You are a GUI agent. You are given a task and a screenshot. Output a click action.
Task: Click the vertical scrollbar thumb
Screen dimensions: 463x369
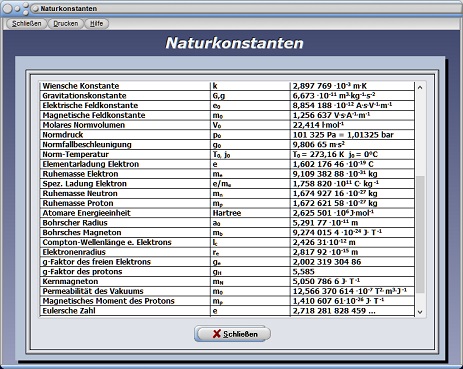point(420,235)
